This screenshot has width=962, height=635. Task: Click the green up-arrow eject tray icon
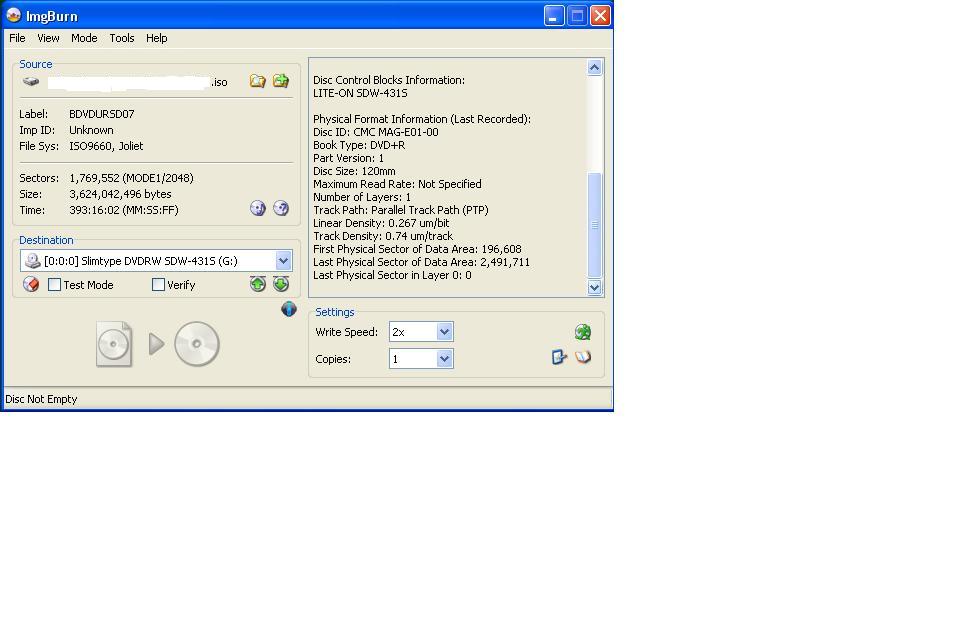click(258, 284)
